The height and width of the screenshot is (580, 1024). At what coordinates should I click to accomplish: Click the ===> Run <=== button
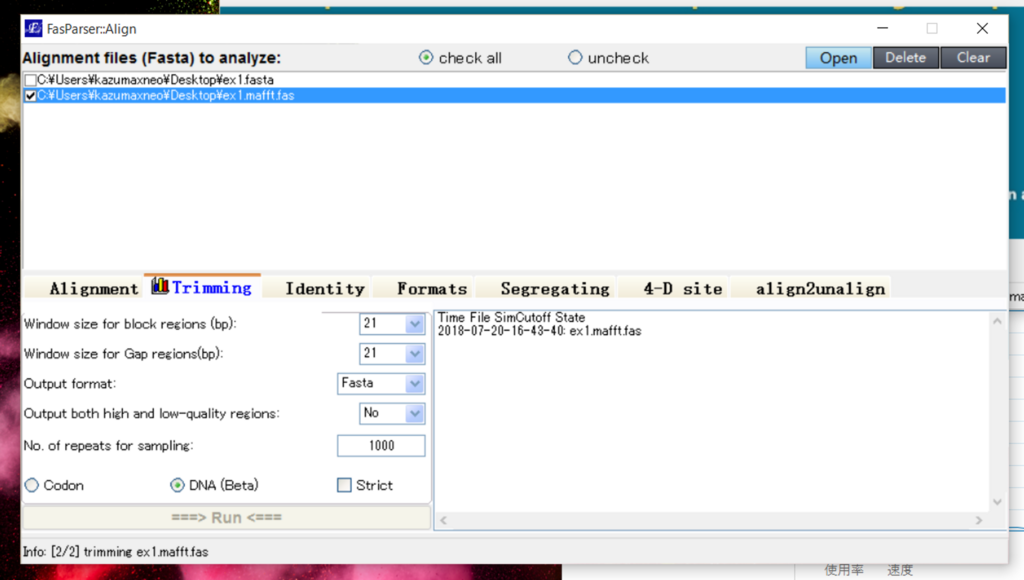(x=227, y=518)
